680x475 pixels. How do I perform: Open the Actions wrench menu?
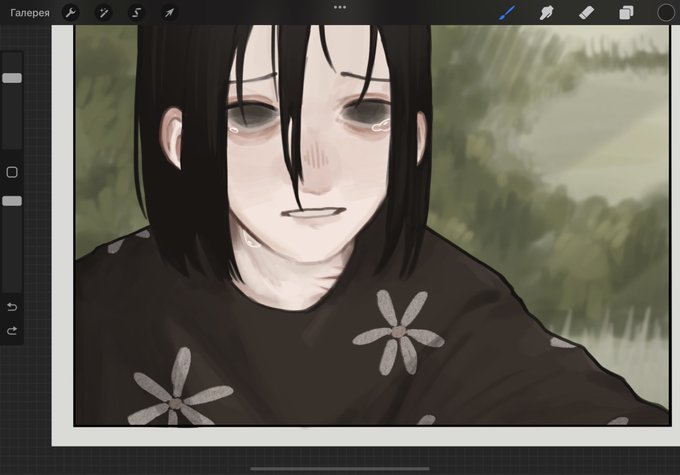70,13
